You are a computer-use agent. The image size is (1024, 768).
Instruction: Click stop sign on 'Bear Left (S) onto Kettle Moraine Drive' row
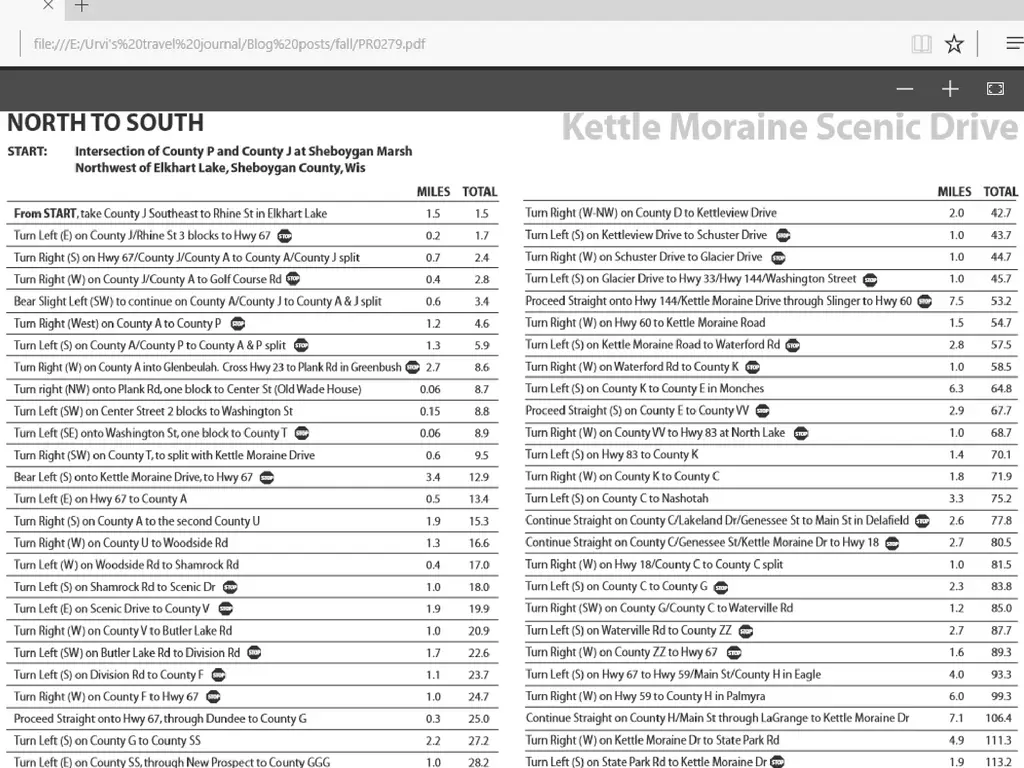coord(266,477)
